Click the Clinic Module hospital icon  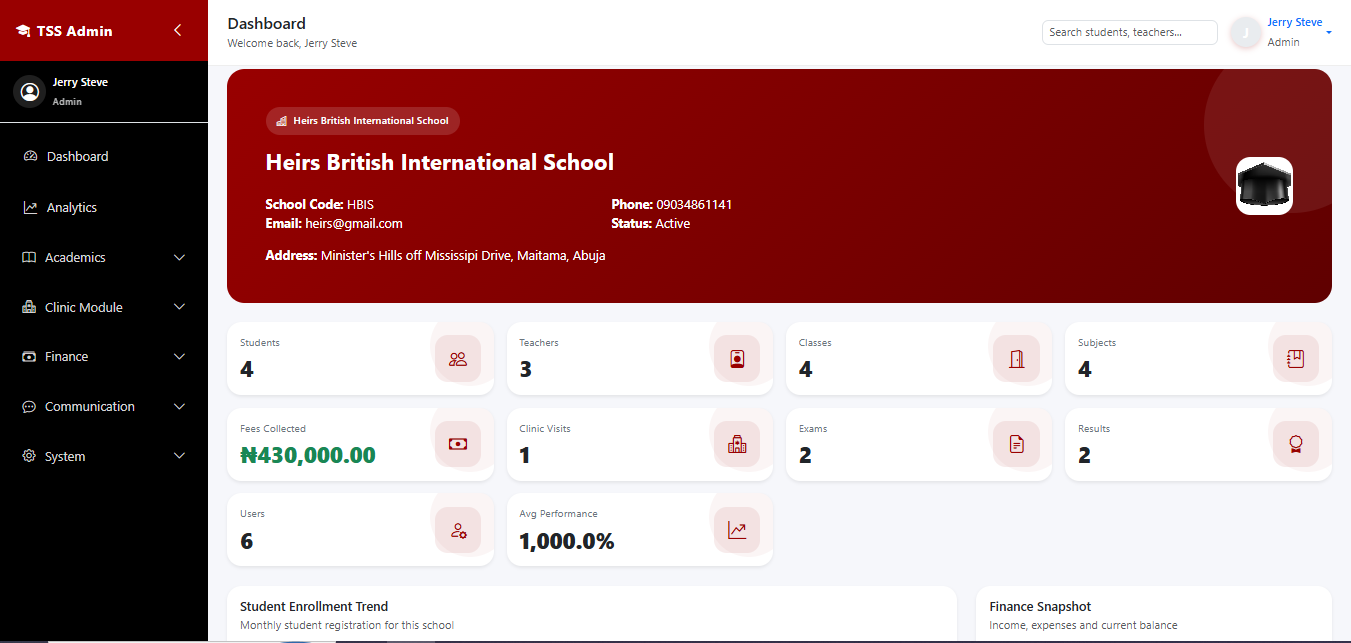click(29, 307)
